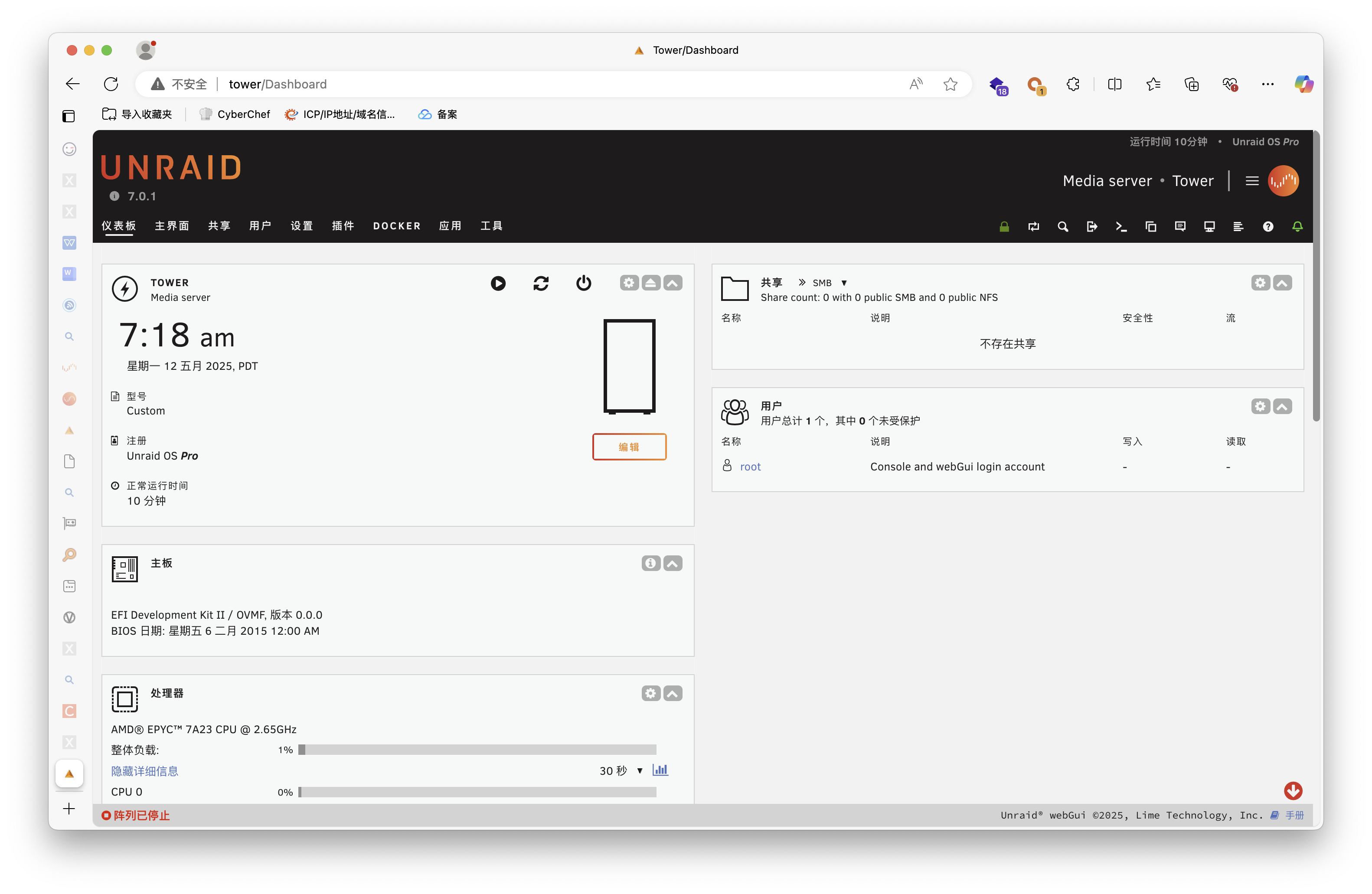Viewport: 1372px width, 894px height.
Task: Open the feedback speech bubble icon
Action: pyautogui.click(x=1180, y=226)
